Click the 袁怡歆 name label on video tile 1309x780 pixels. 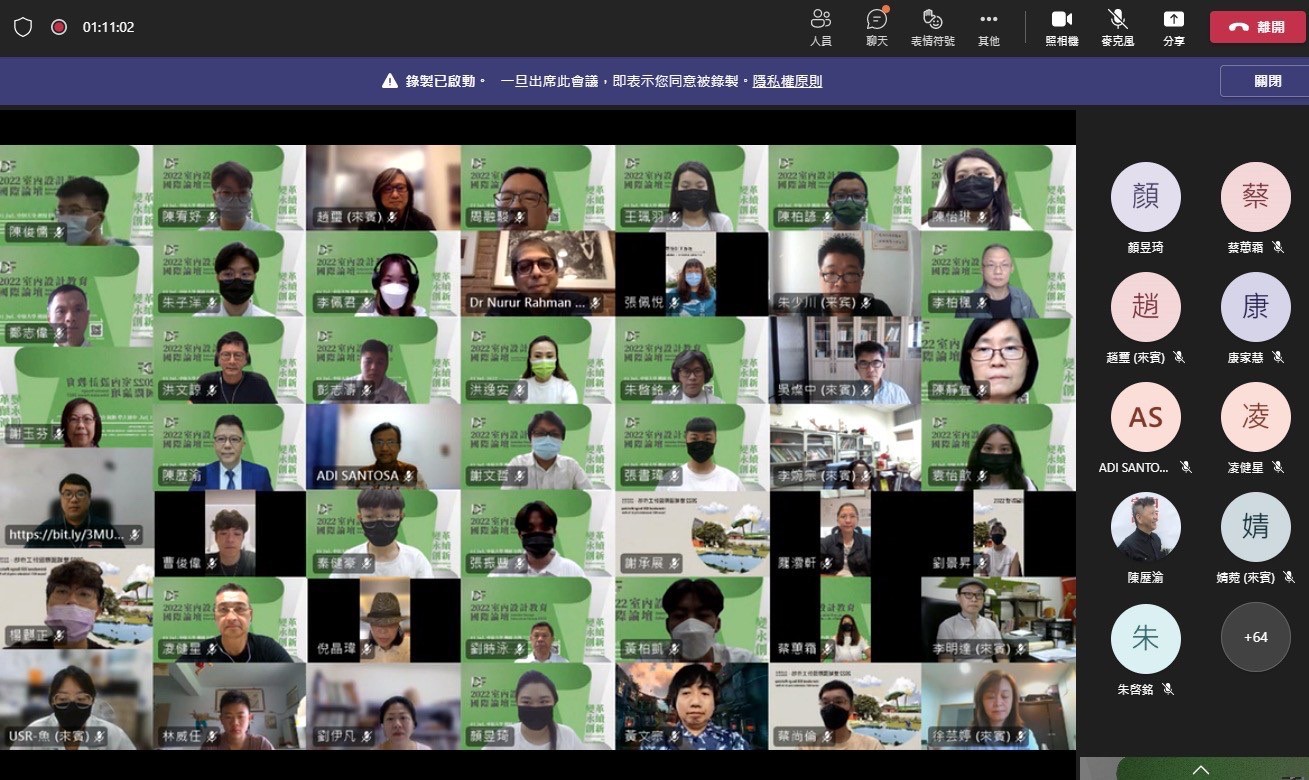pos(950,477)
